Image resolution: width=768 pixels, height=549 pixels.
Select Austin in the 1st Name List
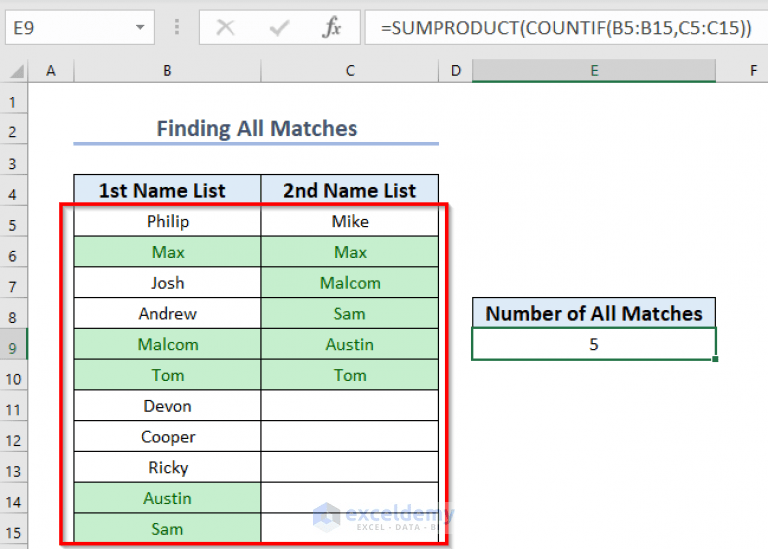tap(167, 498)
